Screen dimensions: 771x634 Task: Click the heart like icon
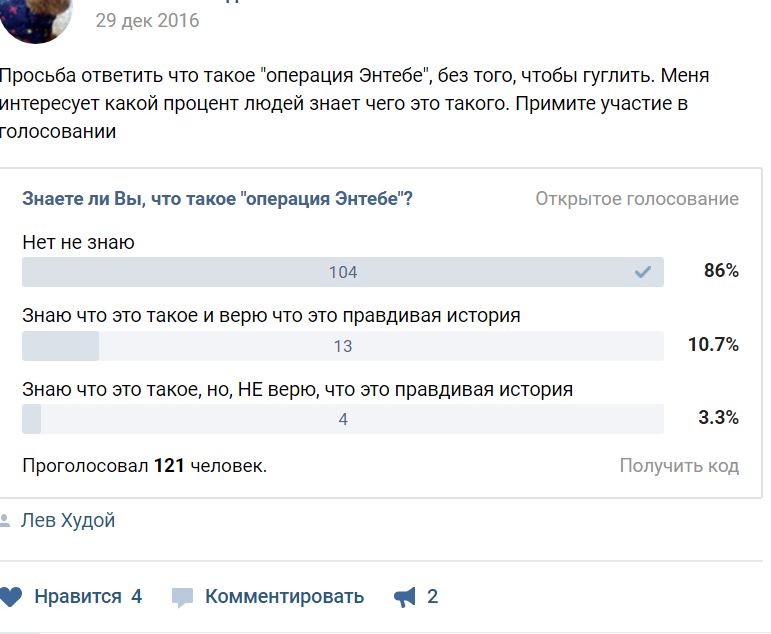tap(10, 597)
